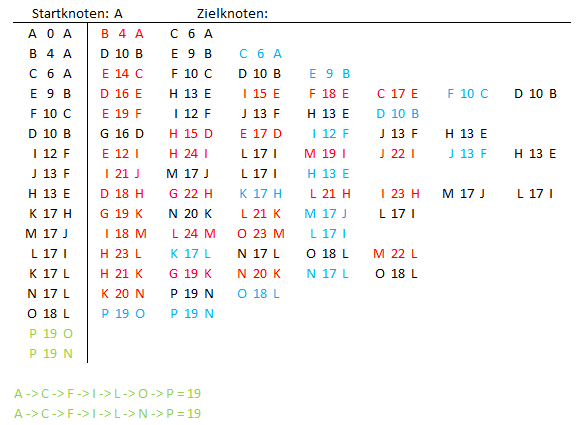Select the green 'P 19 N' entry
The image size is (584, 425).
tap(51, 354)
